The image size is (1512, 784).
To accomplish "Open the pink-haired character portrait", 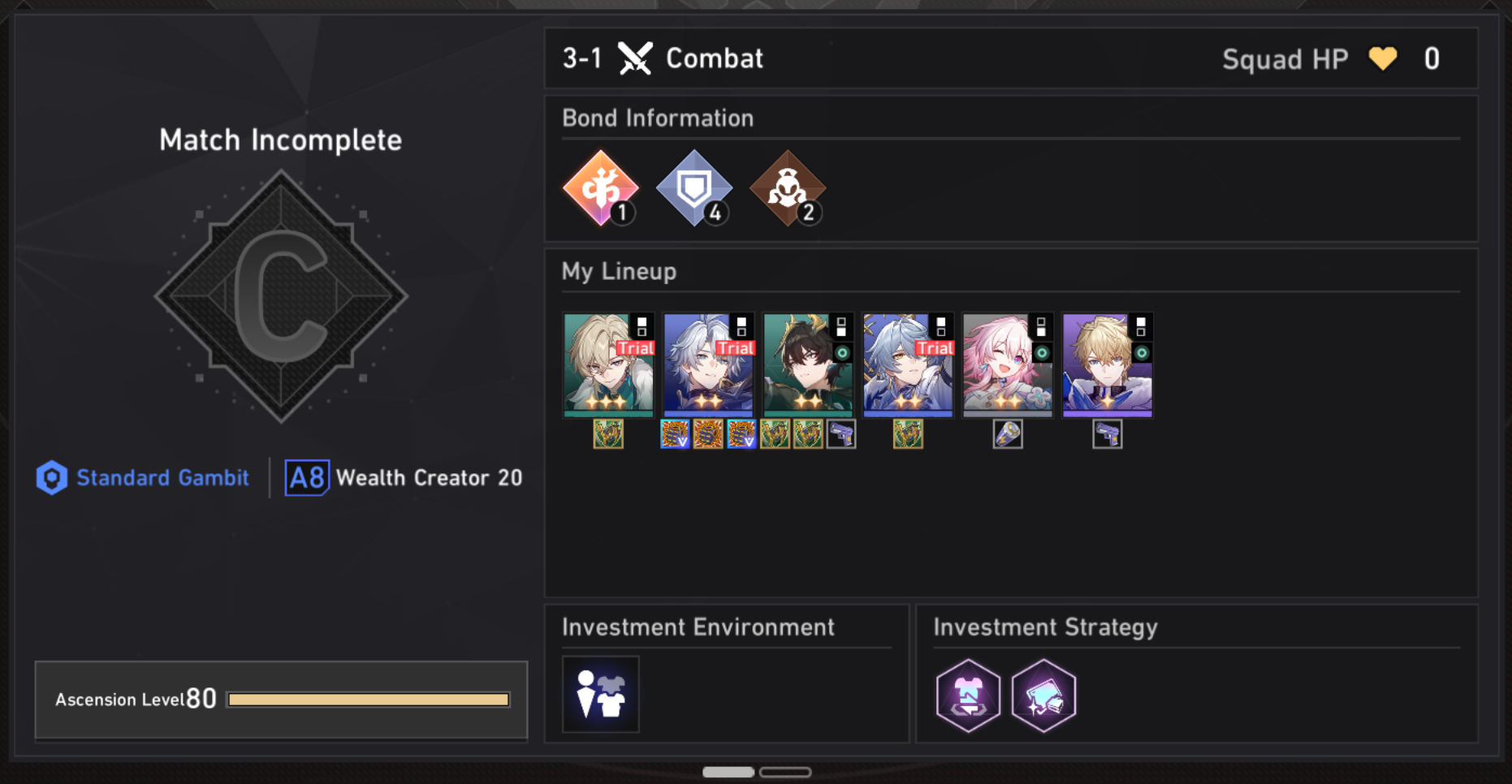I will coord(1008,365).
